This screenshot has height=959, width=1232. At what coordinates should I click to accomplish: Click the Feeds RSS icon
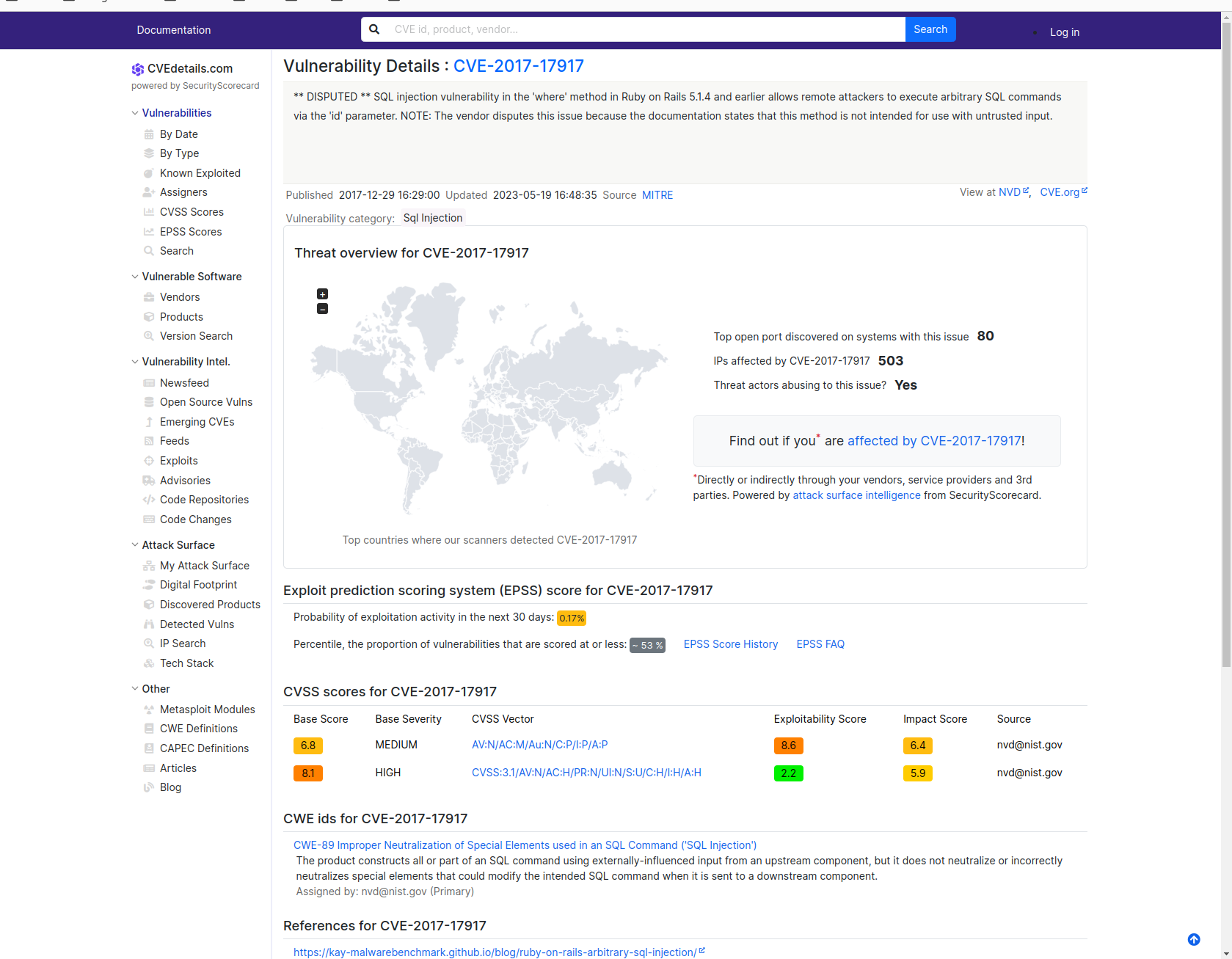tap(149, 441)
